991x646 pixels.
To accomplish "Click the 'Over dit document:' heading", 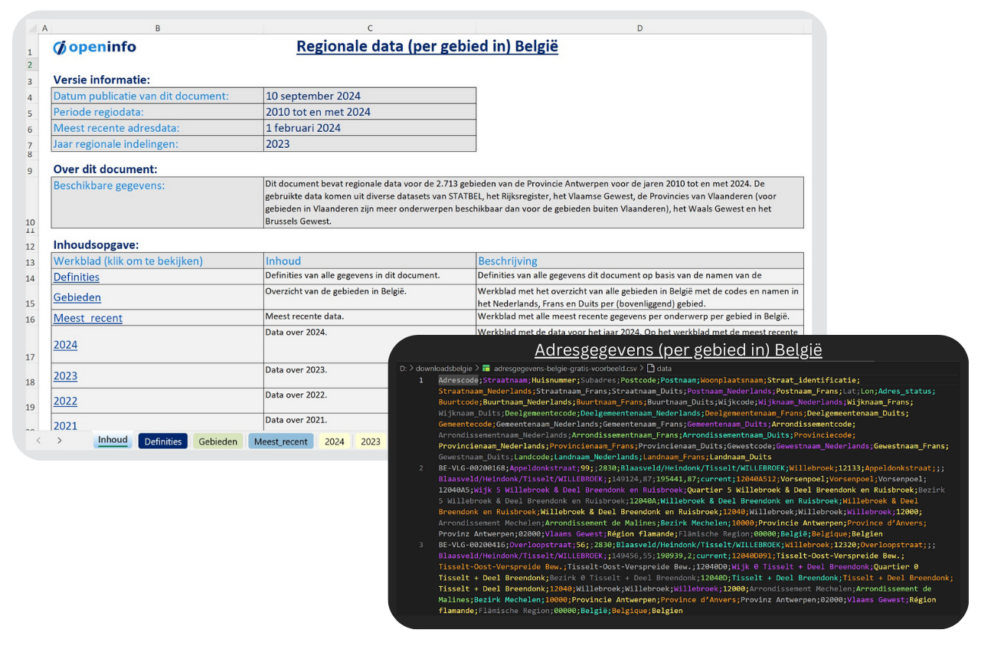I will point(105,169).
